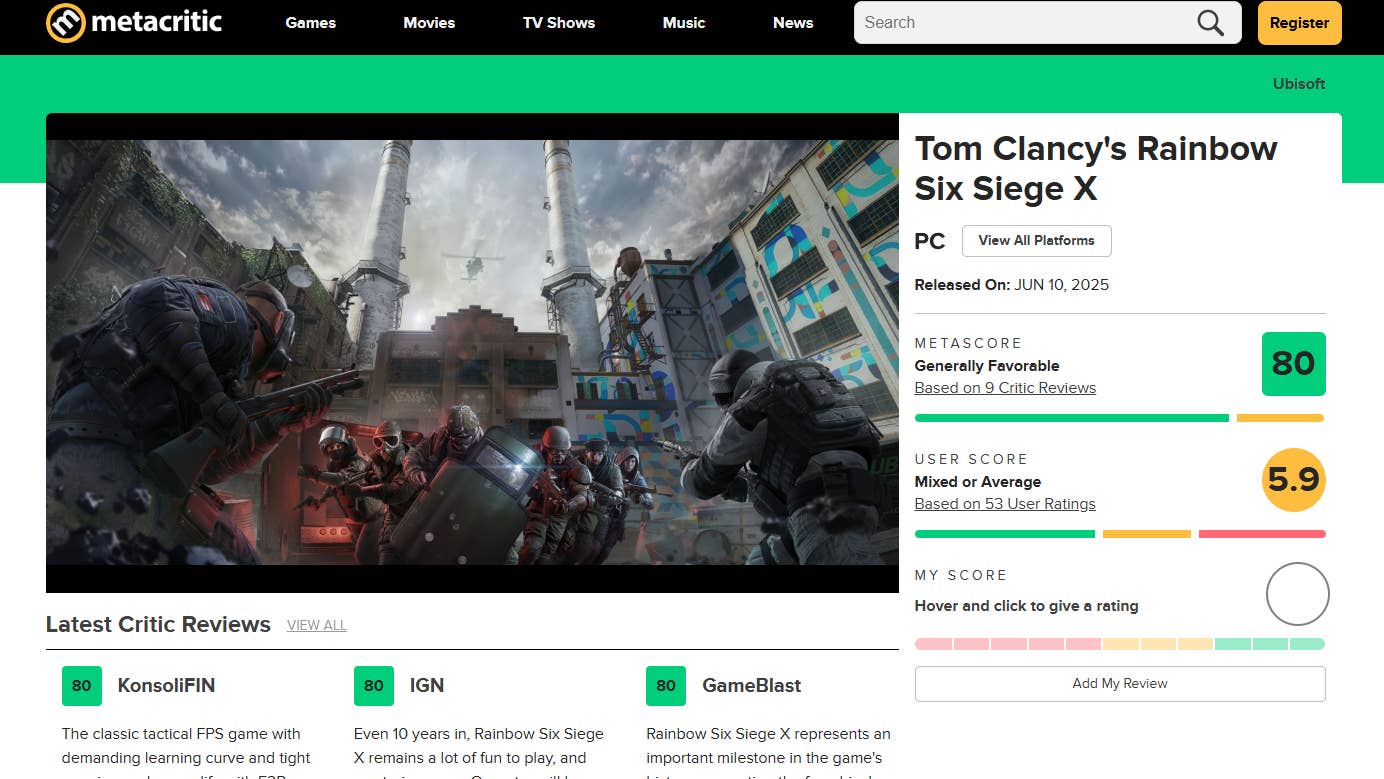The width and height of the screenshot is (1384, 779).
Task: Click the yellow 5.9 User Score badge
Action: [1293, 480]
